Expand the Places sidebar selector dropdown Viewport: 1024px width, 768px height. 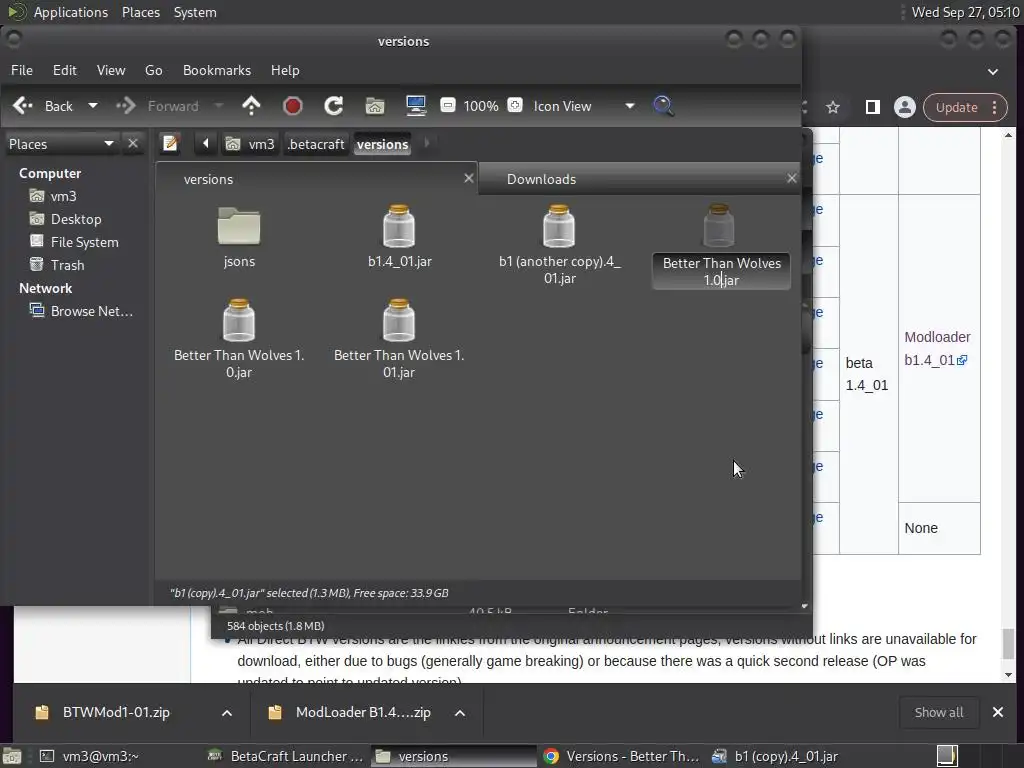click(61, 144)
